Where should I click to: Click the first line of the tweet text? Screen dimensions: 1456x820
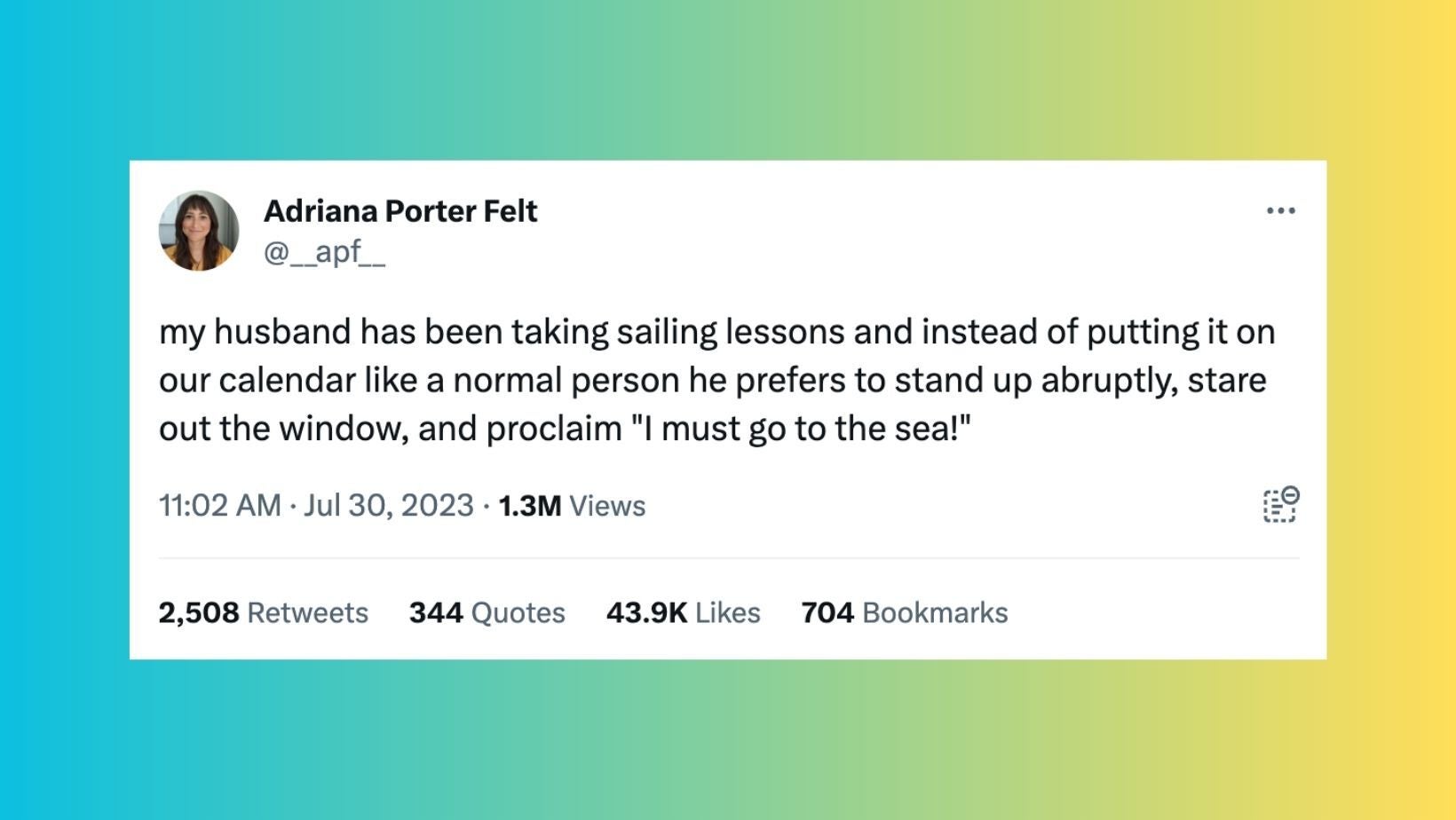716,332
